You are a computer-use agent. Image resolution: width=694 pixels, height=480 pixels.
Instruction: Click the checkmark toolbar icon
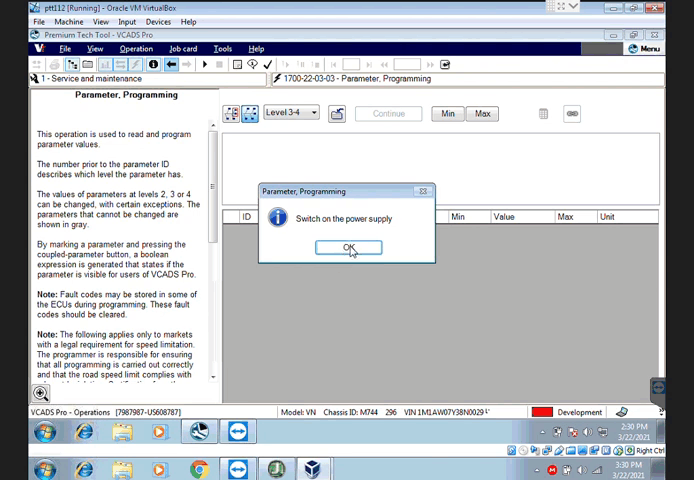tap(267, 65)
